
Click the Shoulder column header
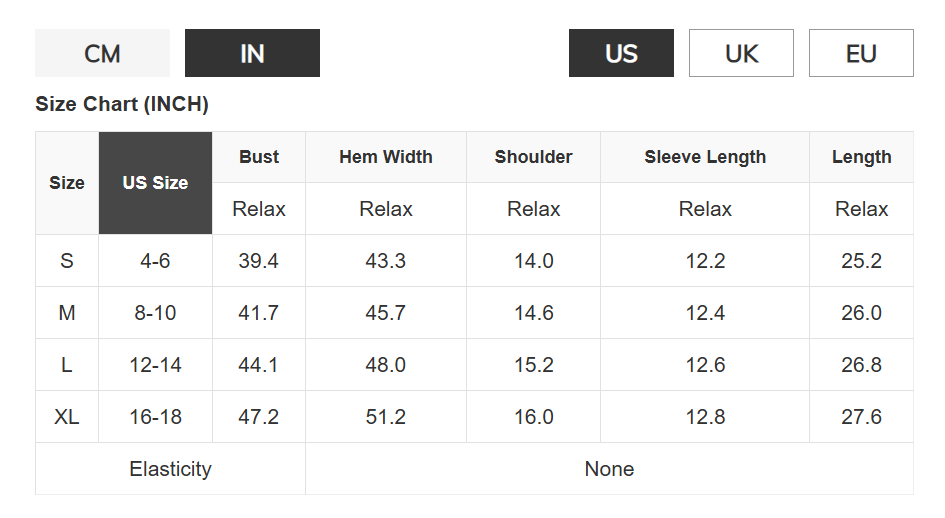coord(533,157)
